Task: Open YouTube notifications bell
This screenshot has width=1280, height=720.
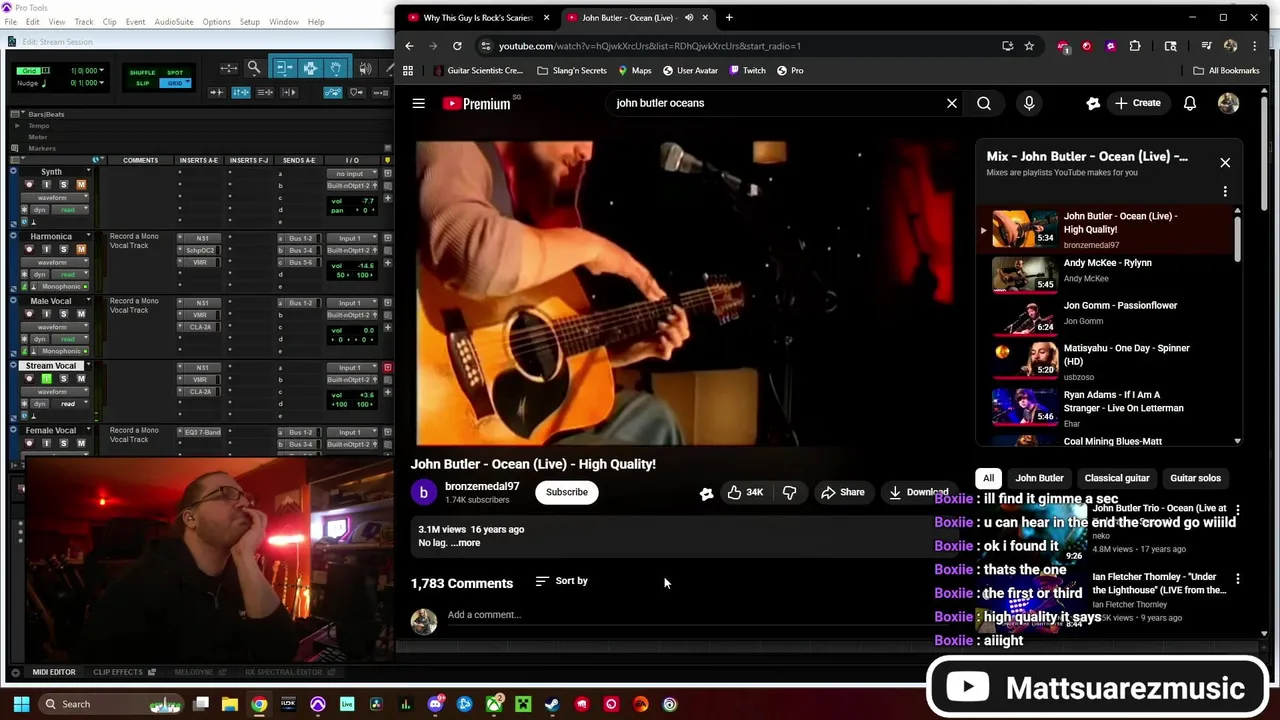Action: (x=1190, y=103)
